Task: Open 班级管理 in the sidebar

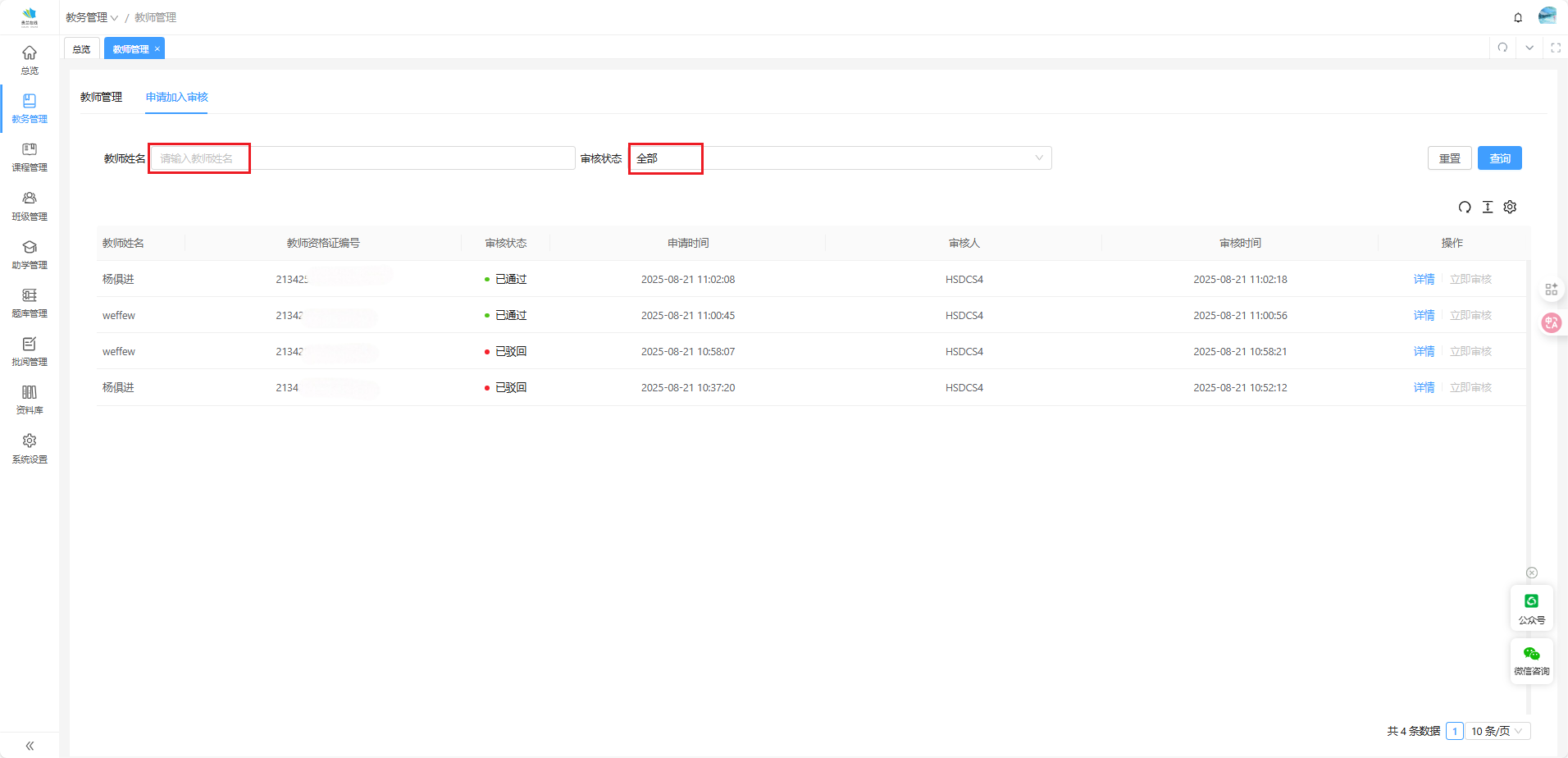Action: pos(30,206)
